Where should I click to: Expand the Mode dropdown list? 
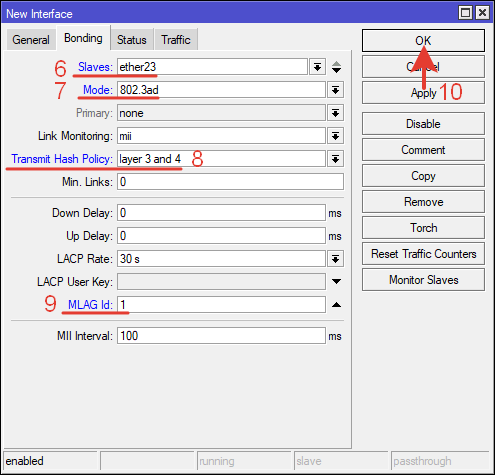(335, 90)
